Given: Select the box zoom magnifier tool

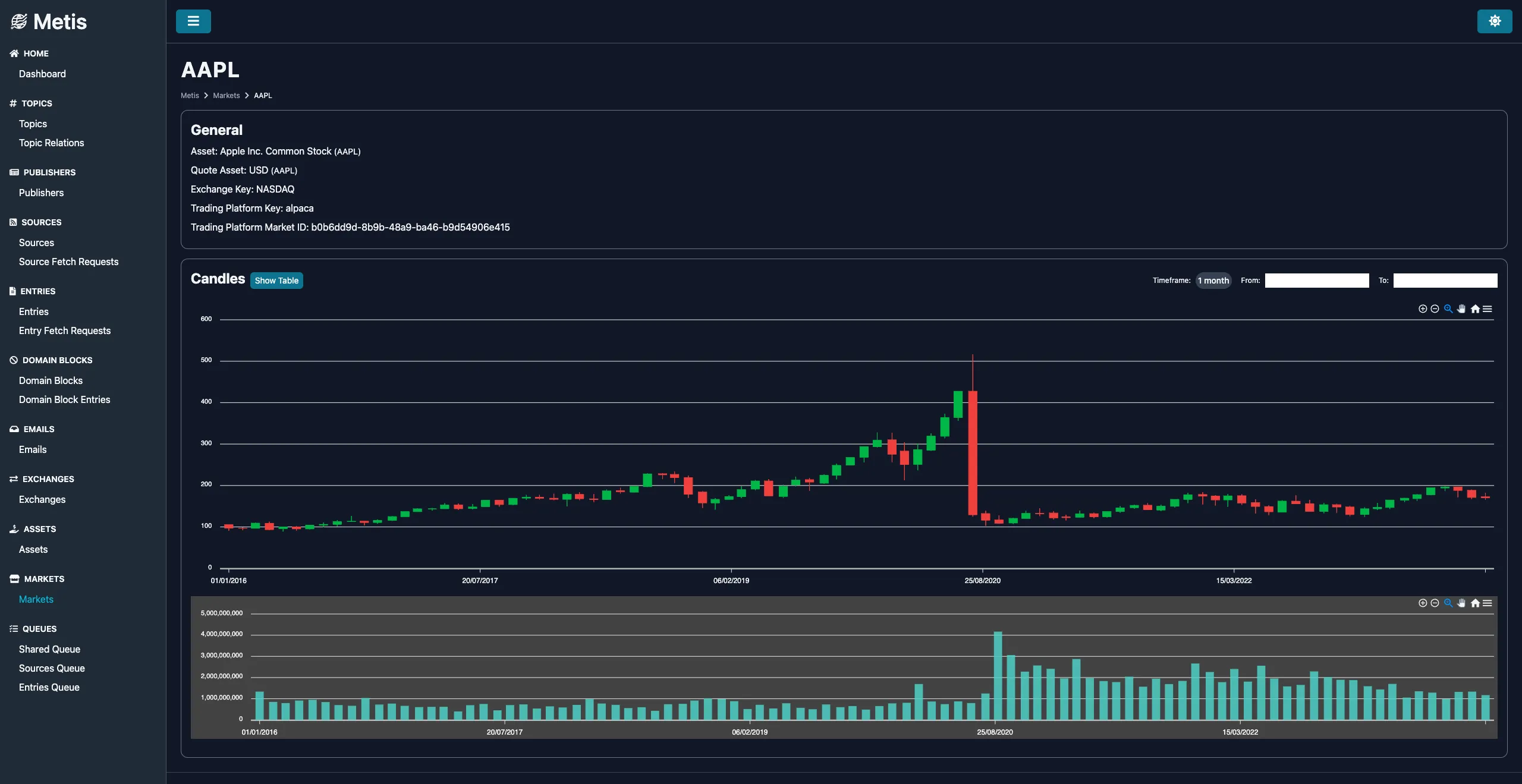Looking at the screenshot, I should [1448, 309].
